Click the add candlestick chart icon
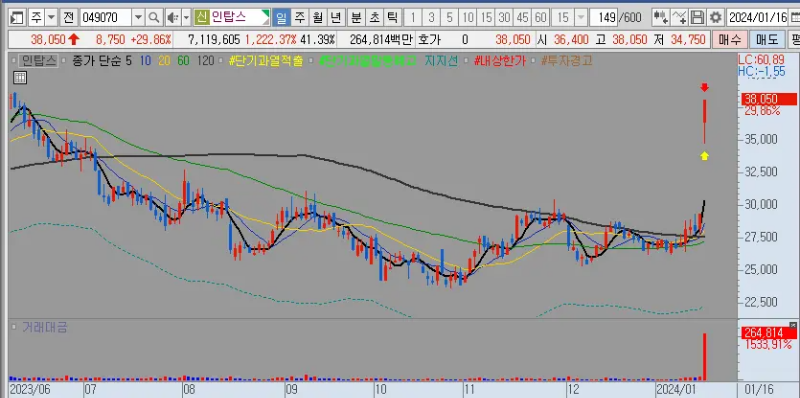 click(661, 18)
